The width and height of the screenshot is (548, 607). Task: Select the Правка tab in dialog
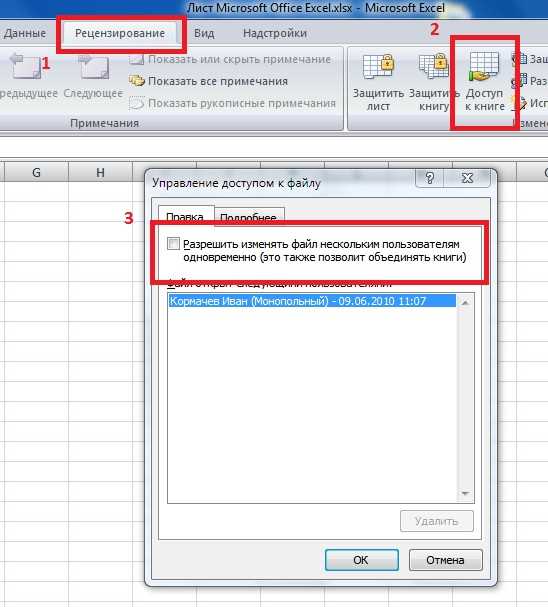click(x=185, y=217)
